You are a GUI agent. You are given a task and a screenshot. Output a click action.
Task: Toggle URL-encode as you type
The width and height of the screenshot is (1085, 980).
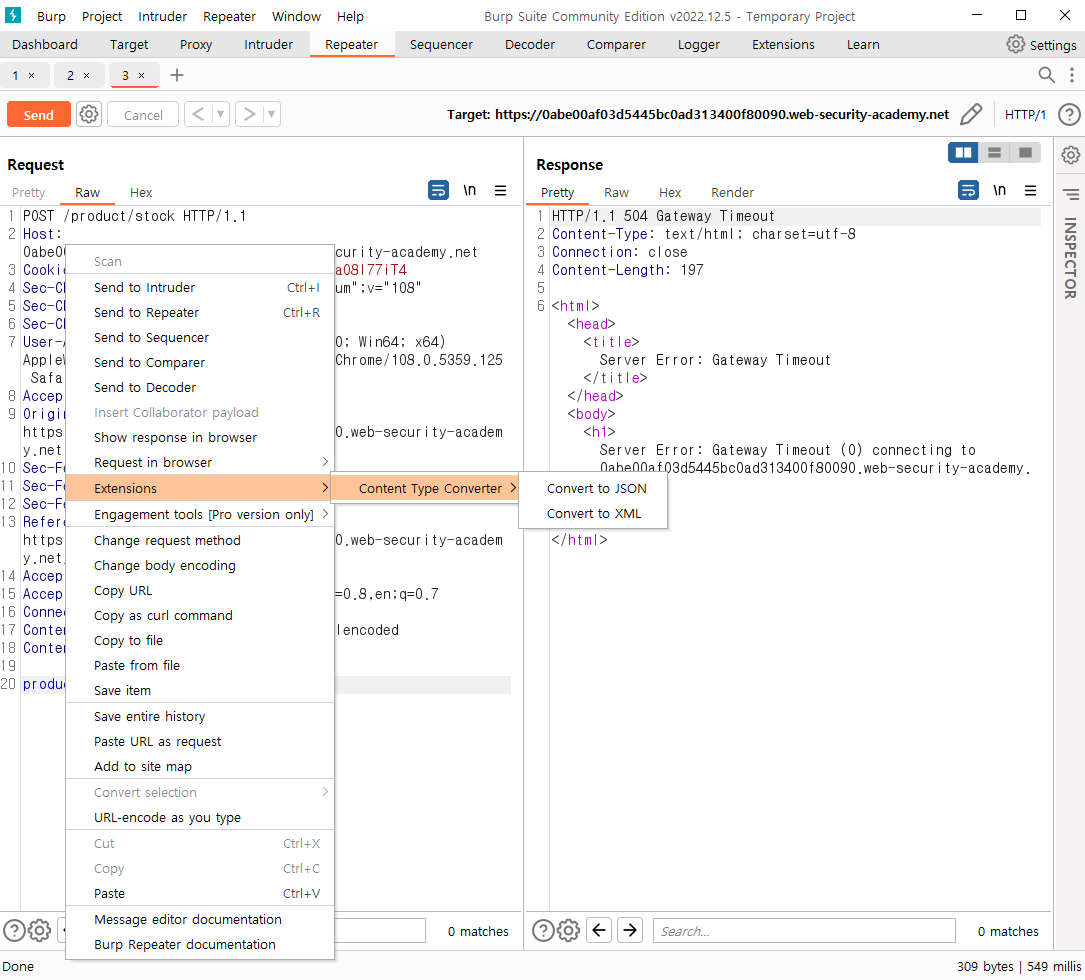click(x=200, y=817)
